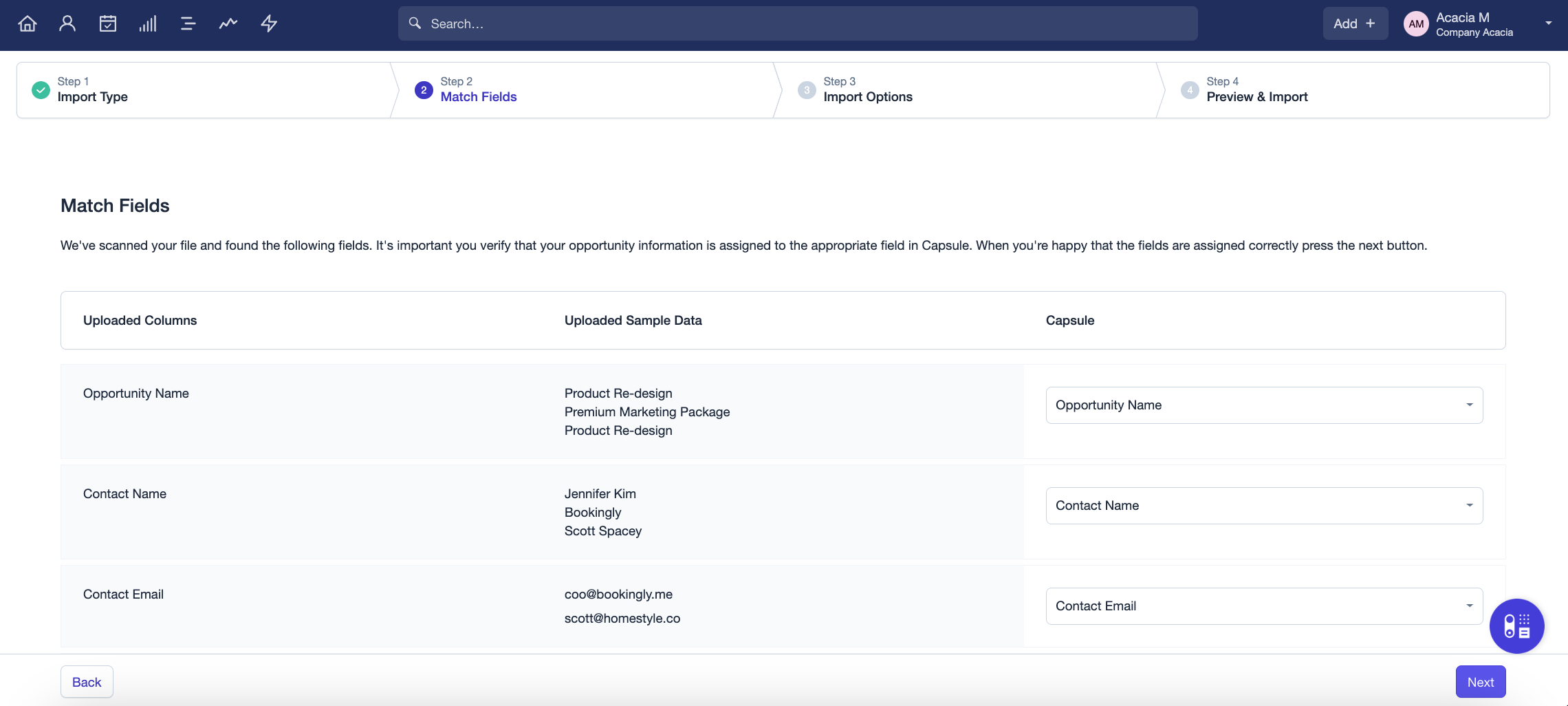Open the Contact Email field dropdown
Viewport: 1568px width, 706px height.
(x=1264, y=606)
